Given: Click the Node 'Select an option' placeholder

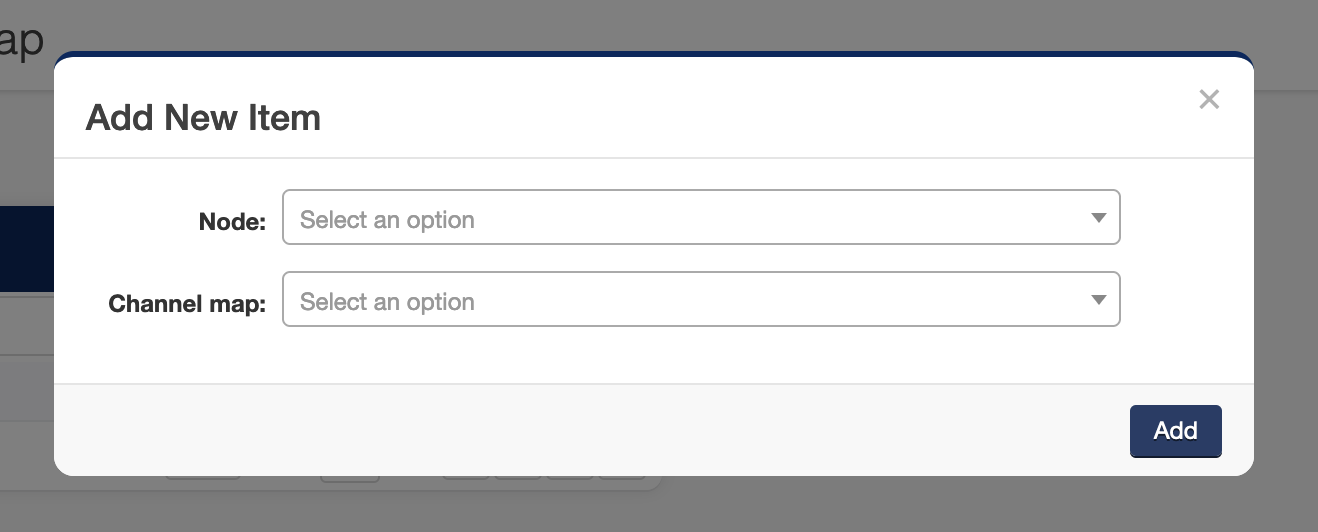Looking at the screenshot, I should pos(387,220).
